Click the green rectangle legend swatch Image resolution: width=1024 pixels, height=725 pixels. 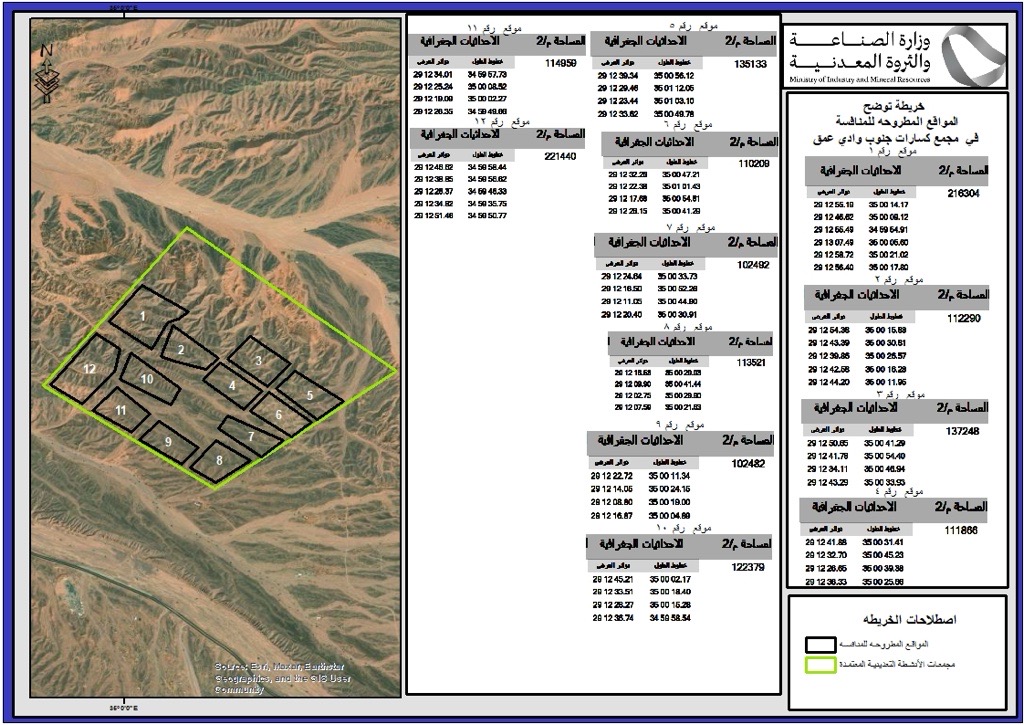click(x=836, y=664)
